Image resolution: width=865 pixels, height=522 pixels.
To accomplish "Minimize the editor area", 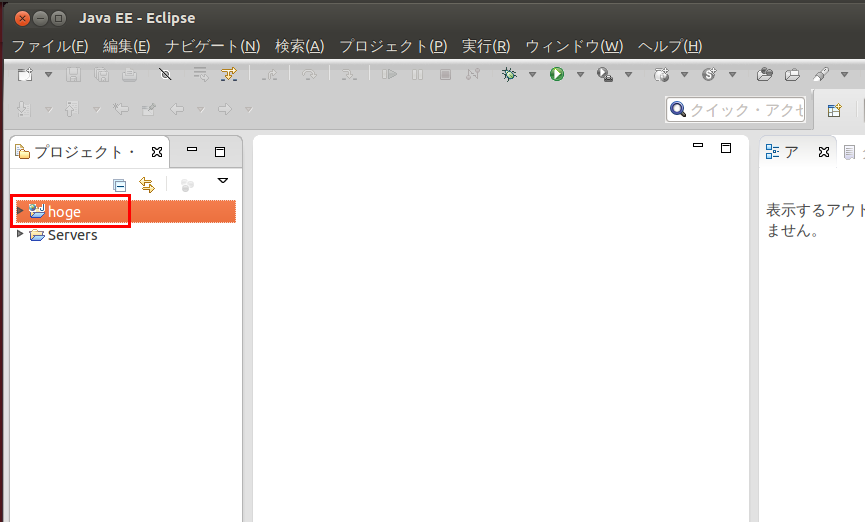I will (x=698, y=145).
